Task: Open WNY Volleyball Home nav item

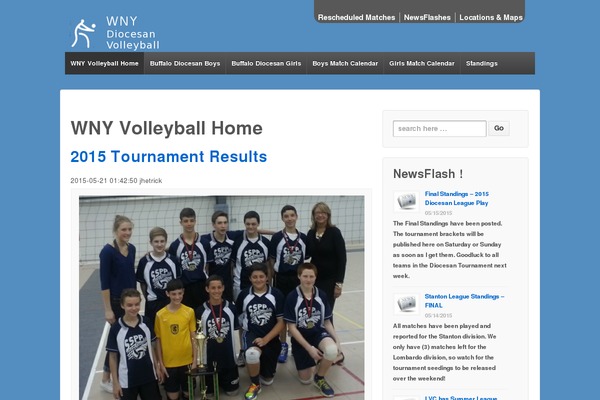Action: click(104, 64)
